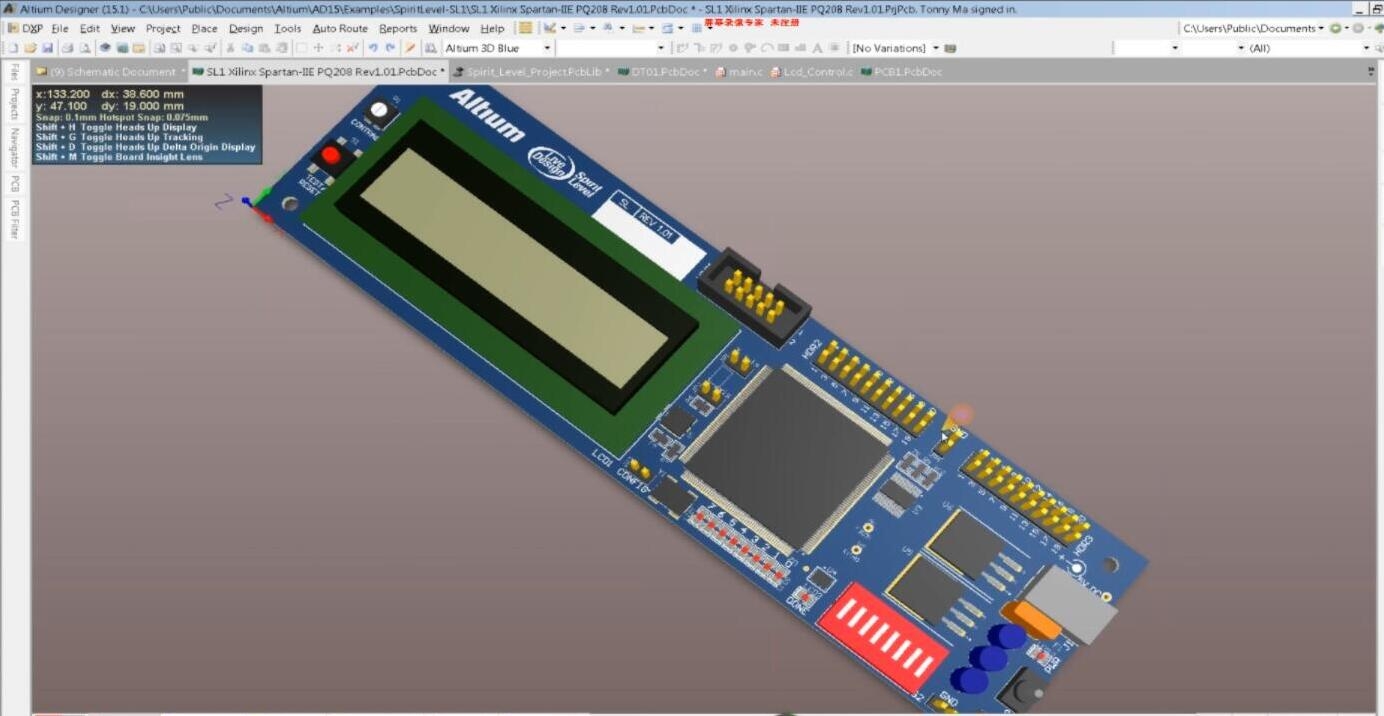Open the Auto Route menu
1384x716 pixels.
pyautogui.click(x=340, y=28)
